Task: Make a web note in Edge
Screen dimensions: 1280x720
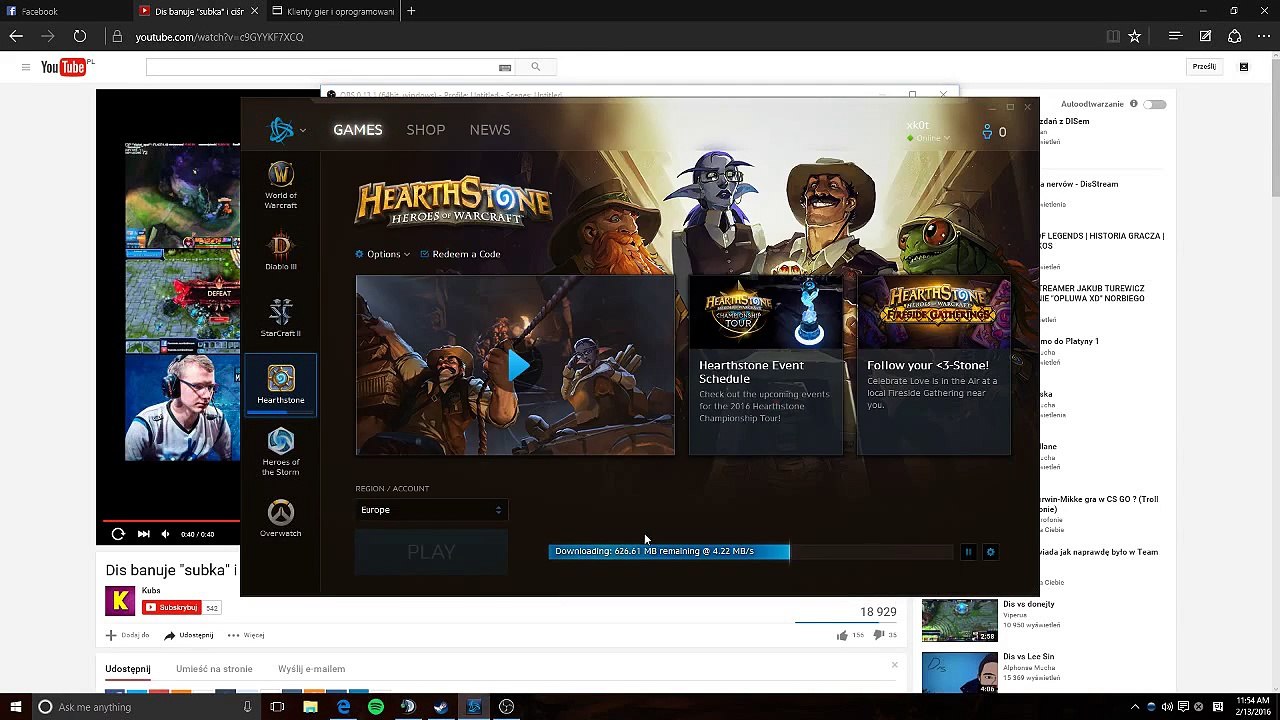Action: 1205,36
